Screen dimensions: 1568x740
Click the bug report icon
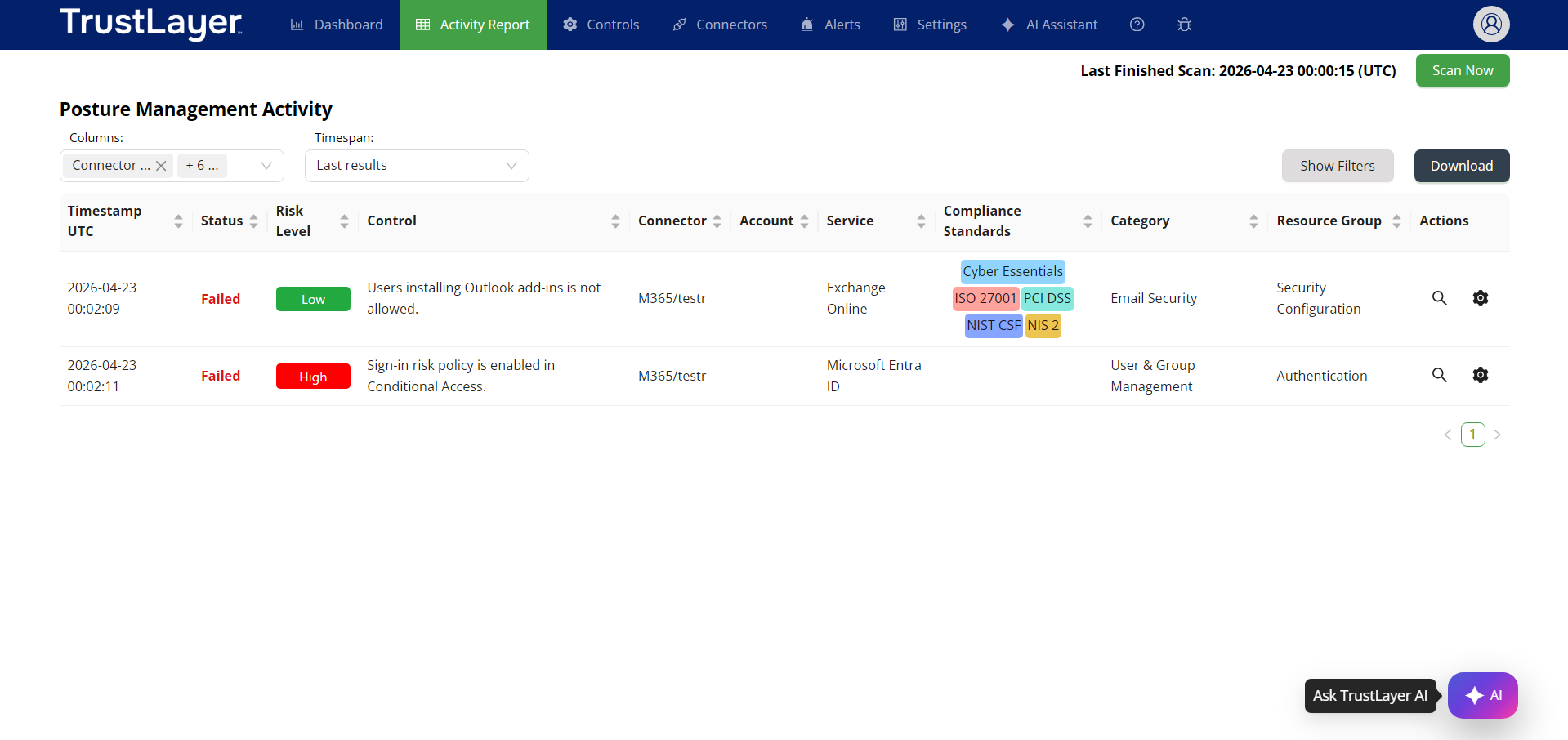pos(1184,25)
